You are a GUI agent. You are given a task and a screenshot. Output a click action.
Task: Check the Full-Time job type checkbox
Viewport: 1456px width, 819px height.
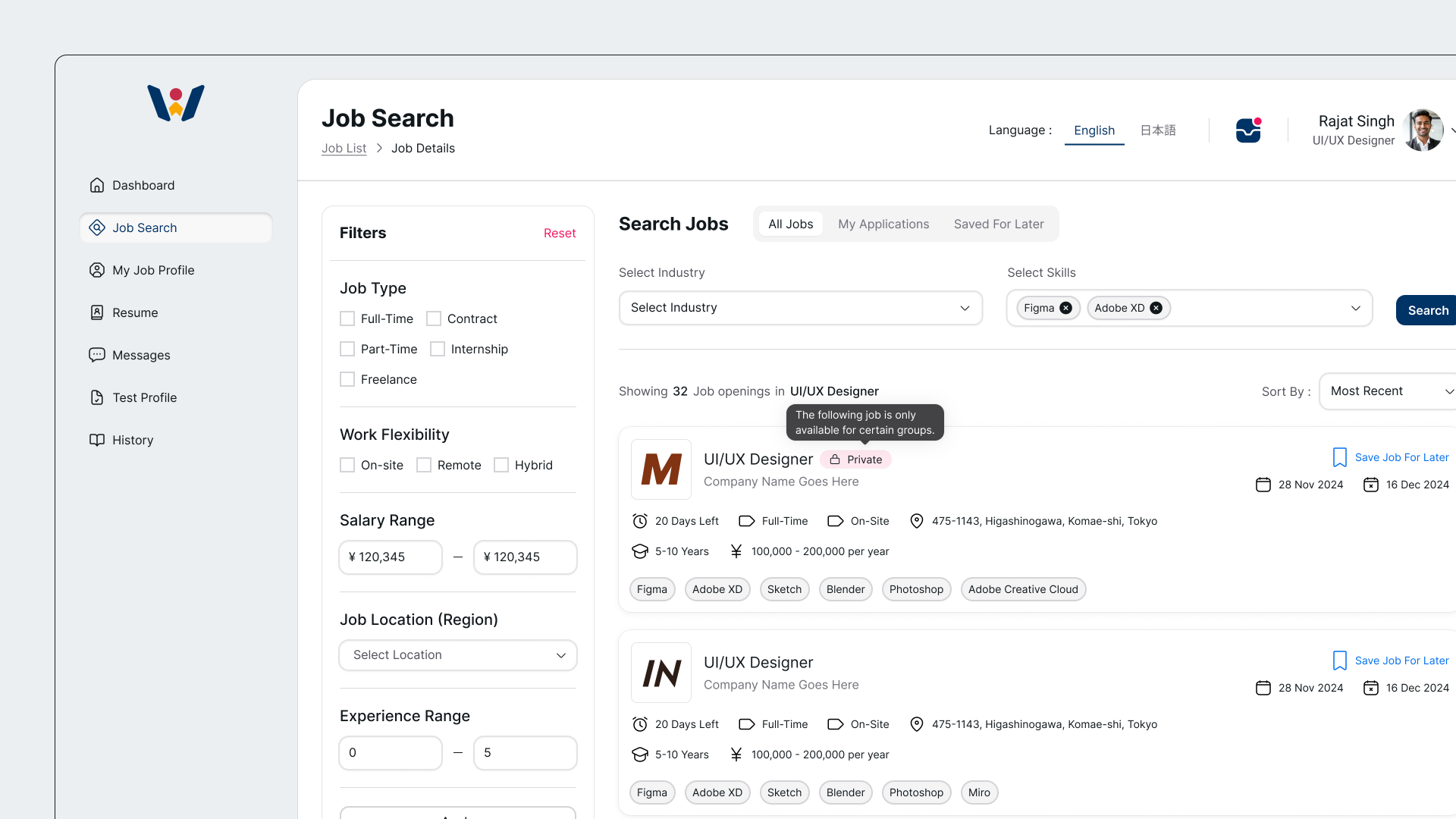click(347, 318)
